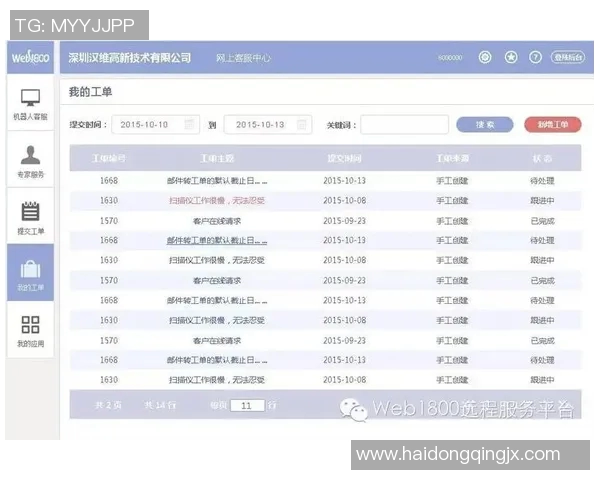Open calendar picker for start date 2015-10-10

(189, 124)
